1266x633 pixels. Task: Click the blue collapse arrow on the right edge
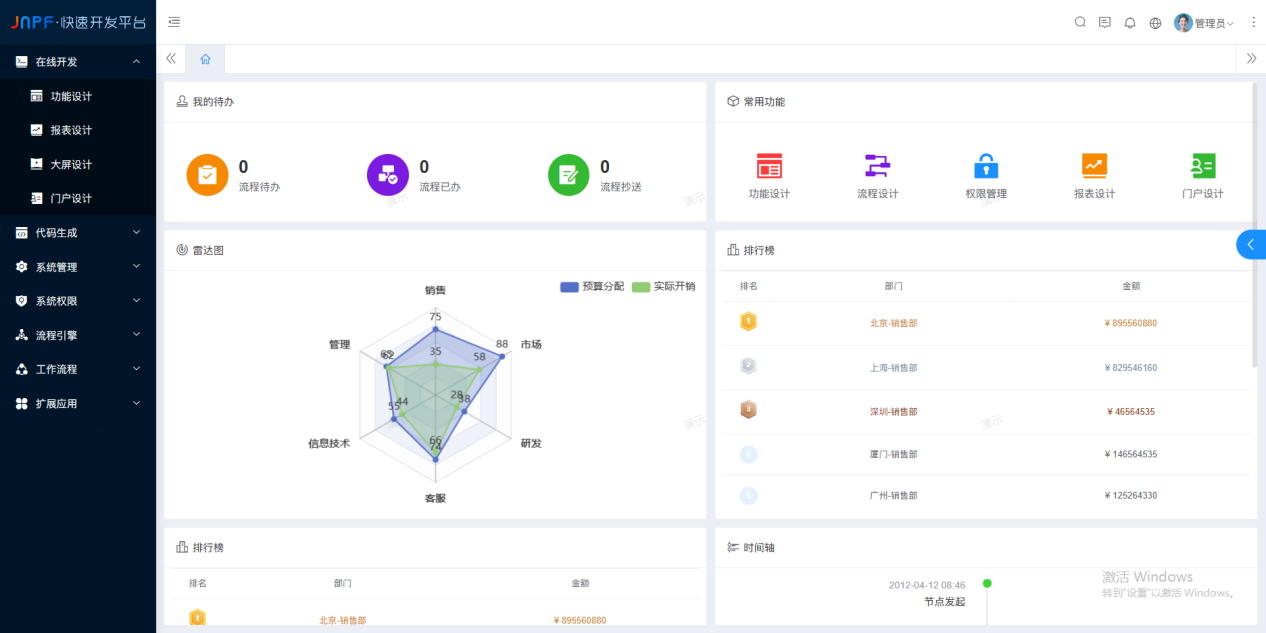tap(1249, 244)
